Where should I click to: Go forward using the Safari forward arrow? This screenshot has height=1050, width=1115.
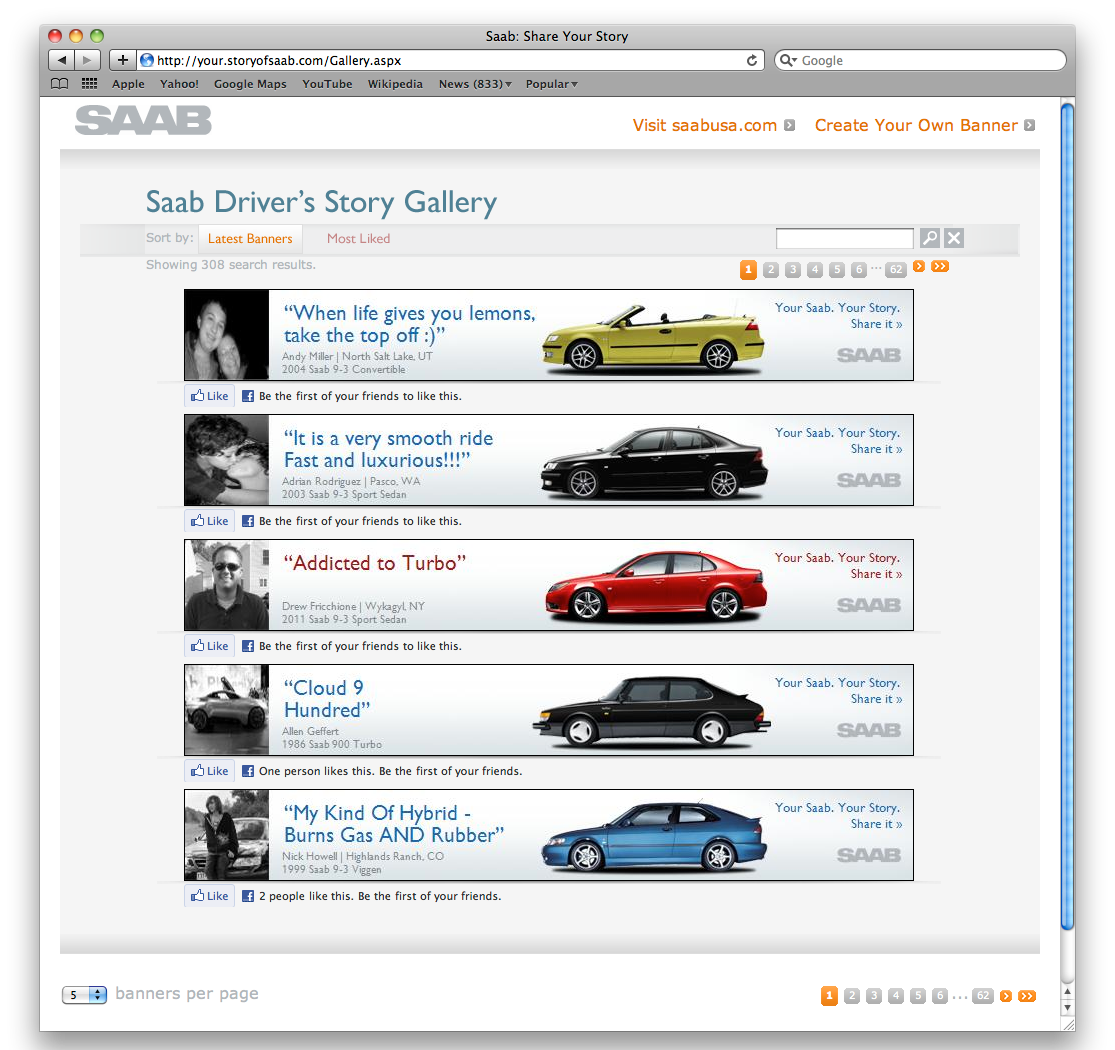point(87,60)
